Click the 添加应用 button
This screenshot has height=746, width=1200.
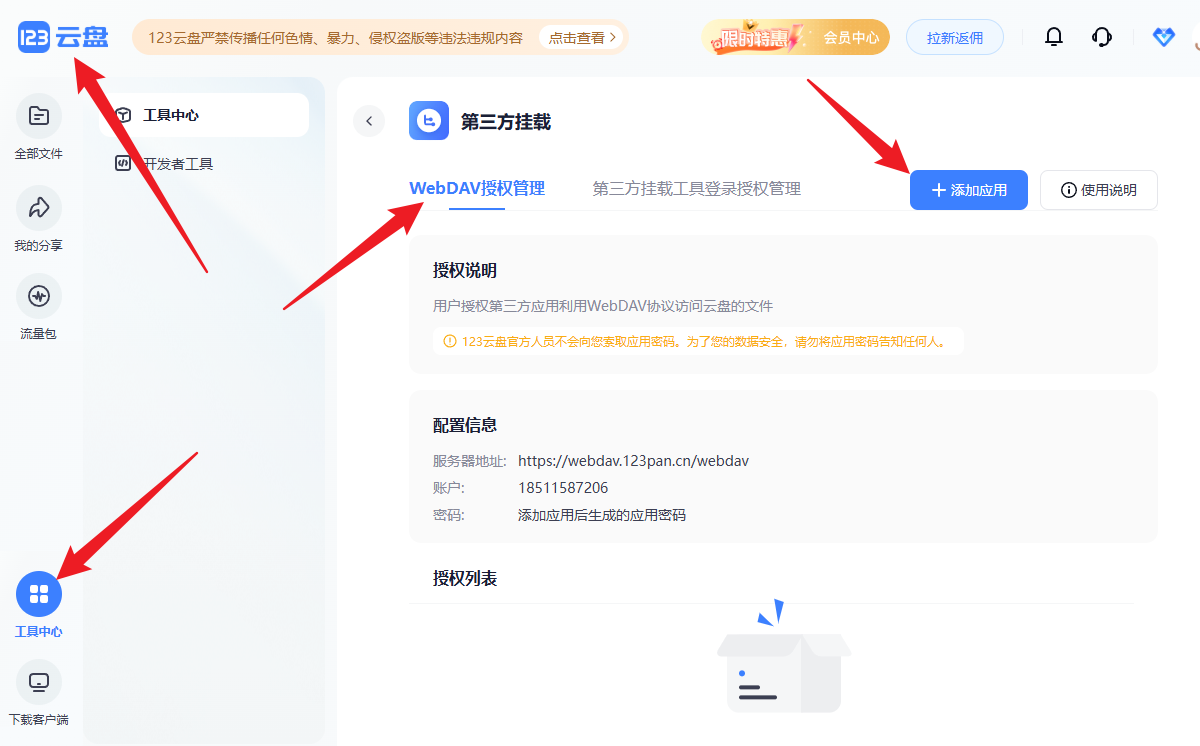coord(968,190)
